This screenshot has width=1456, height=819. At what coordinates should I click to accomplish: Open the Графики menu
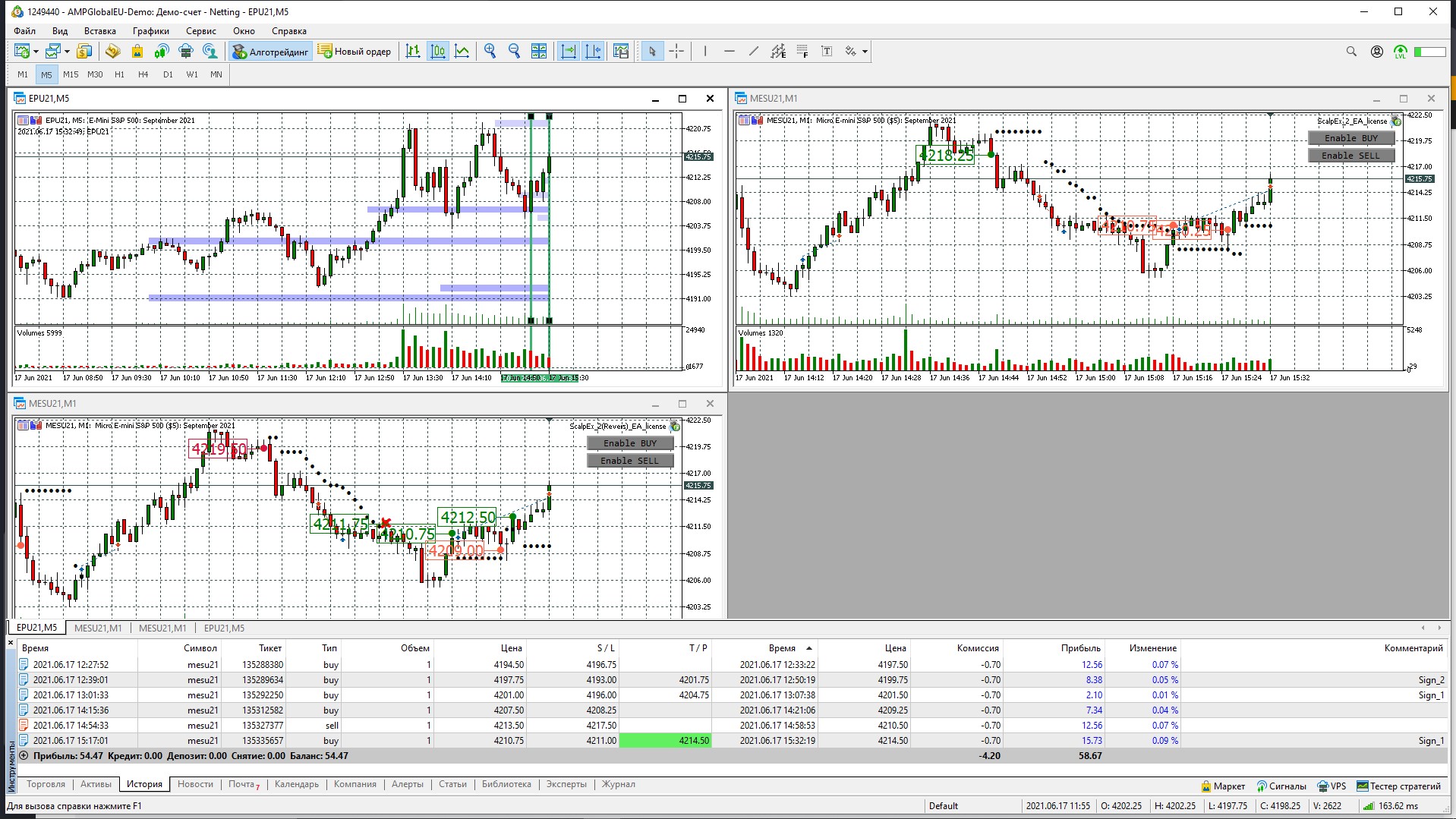(x=150, y=31)
